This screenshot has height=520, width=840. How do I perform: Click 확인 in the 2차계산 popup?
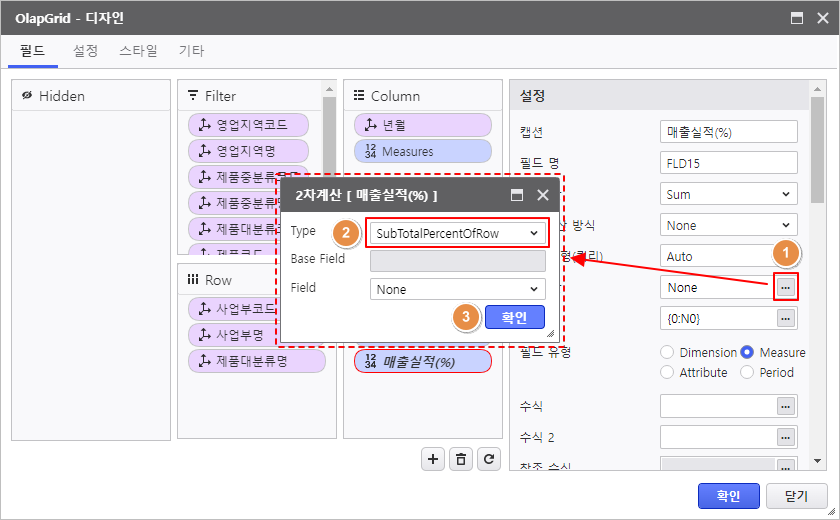[515, 318]
